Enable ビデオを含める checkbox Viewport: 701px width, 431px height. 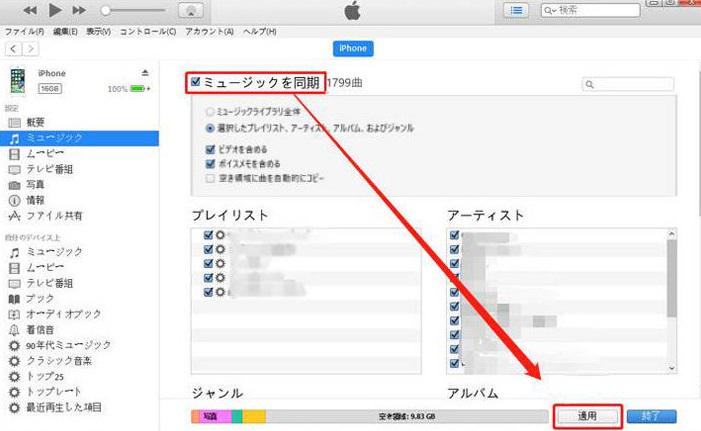pyautogui.click(x=210, y=149)
